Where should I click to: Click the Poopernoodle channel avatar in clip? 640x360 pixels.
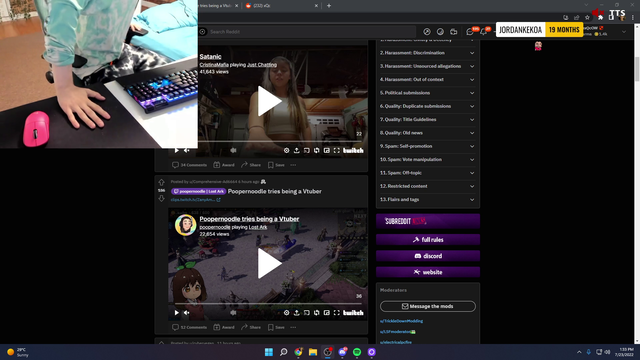[x=186, y=225]
